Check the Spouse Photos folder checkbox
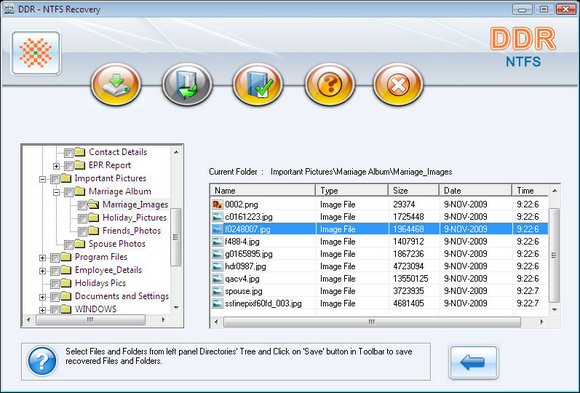The height and width of the screenshot is (393, 580). coord(68,245)
